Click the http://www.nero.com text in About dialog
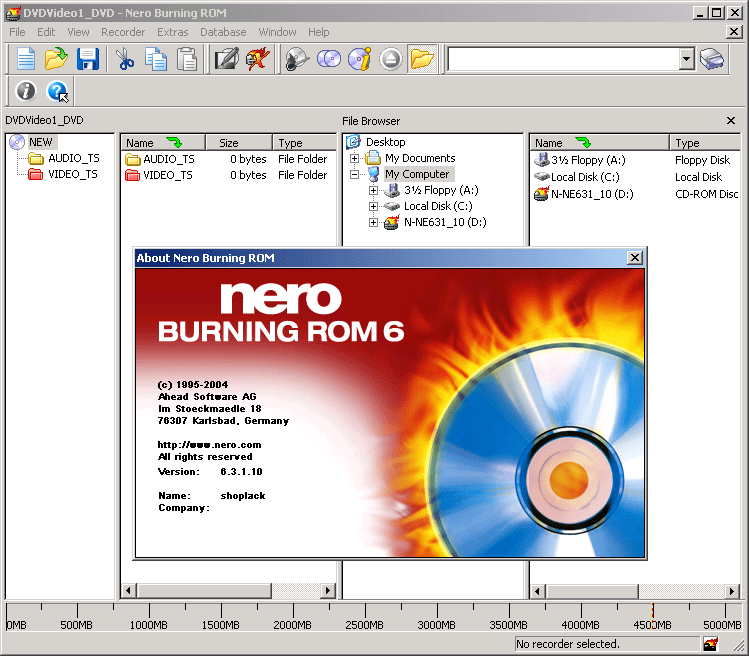The height and width of the screenshot is (656, 749). 209,445
